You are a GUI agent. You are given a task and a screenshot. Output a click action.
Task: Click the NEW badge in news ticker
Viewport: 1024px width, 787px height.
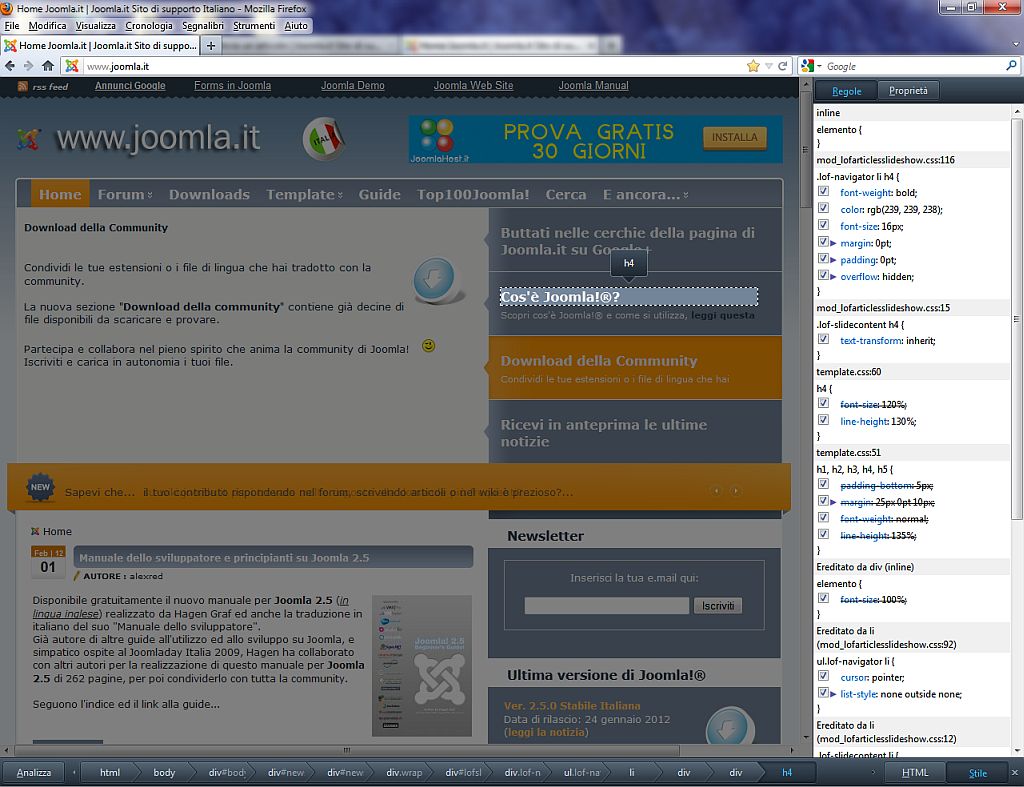tap(40, 487)
